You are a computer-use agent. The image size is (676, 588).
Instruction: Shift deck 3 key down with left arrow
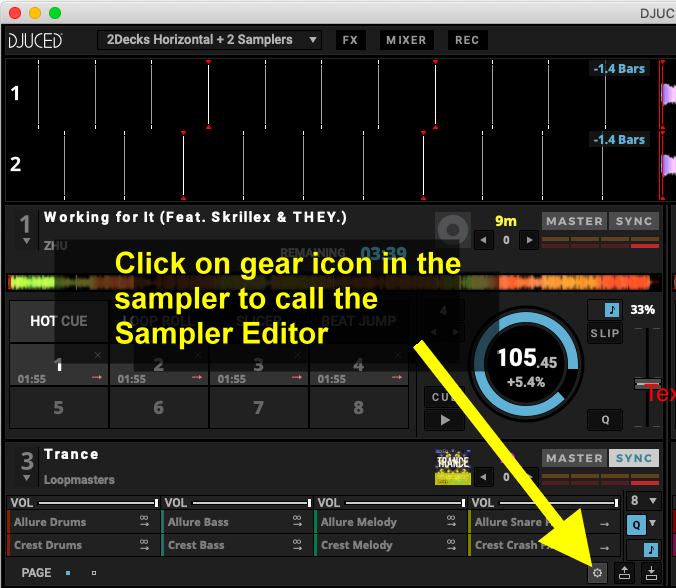(483, 477)
